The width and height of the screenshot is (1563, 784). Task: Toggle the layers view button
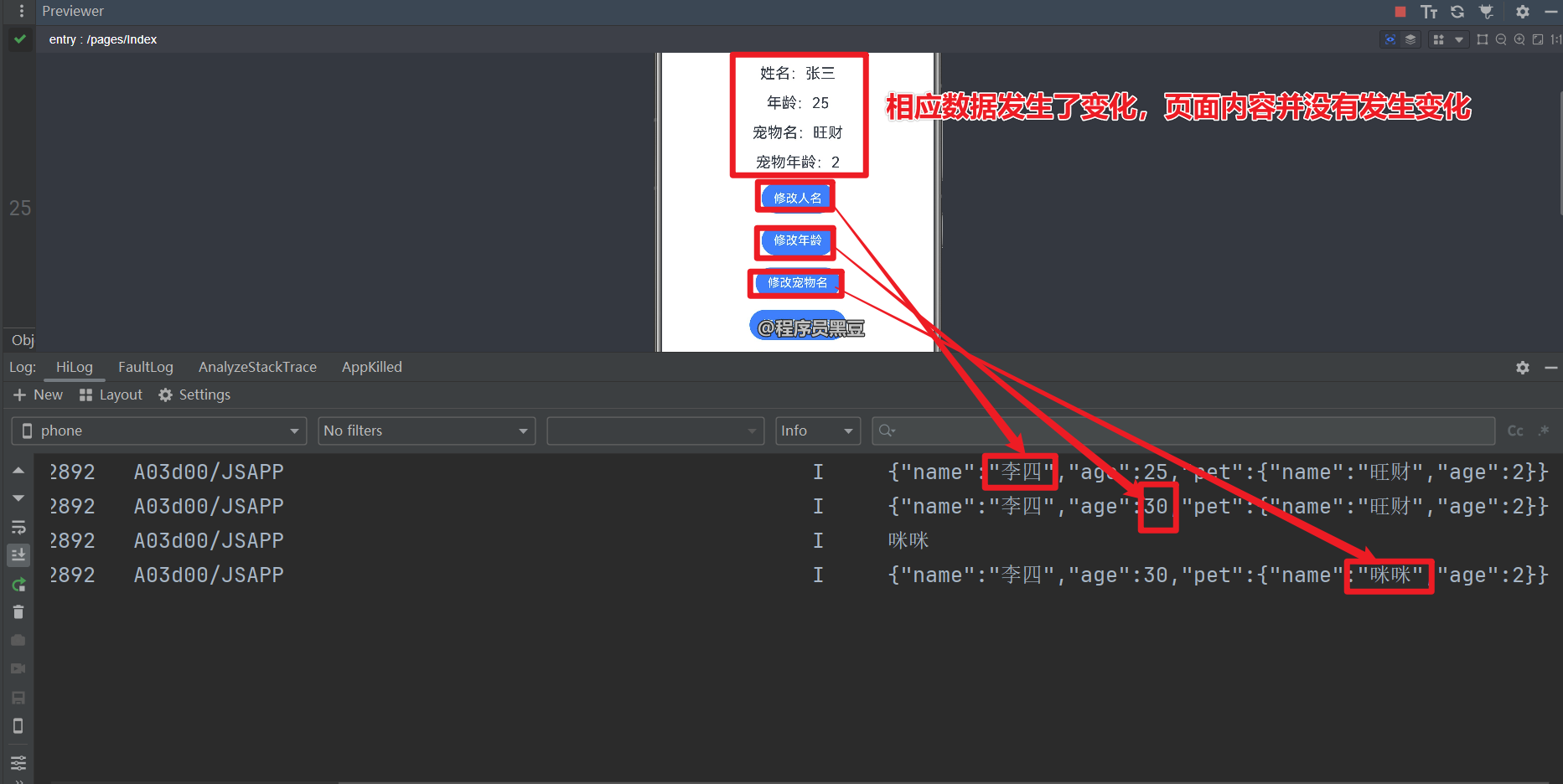coord(1410,39)
